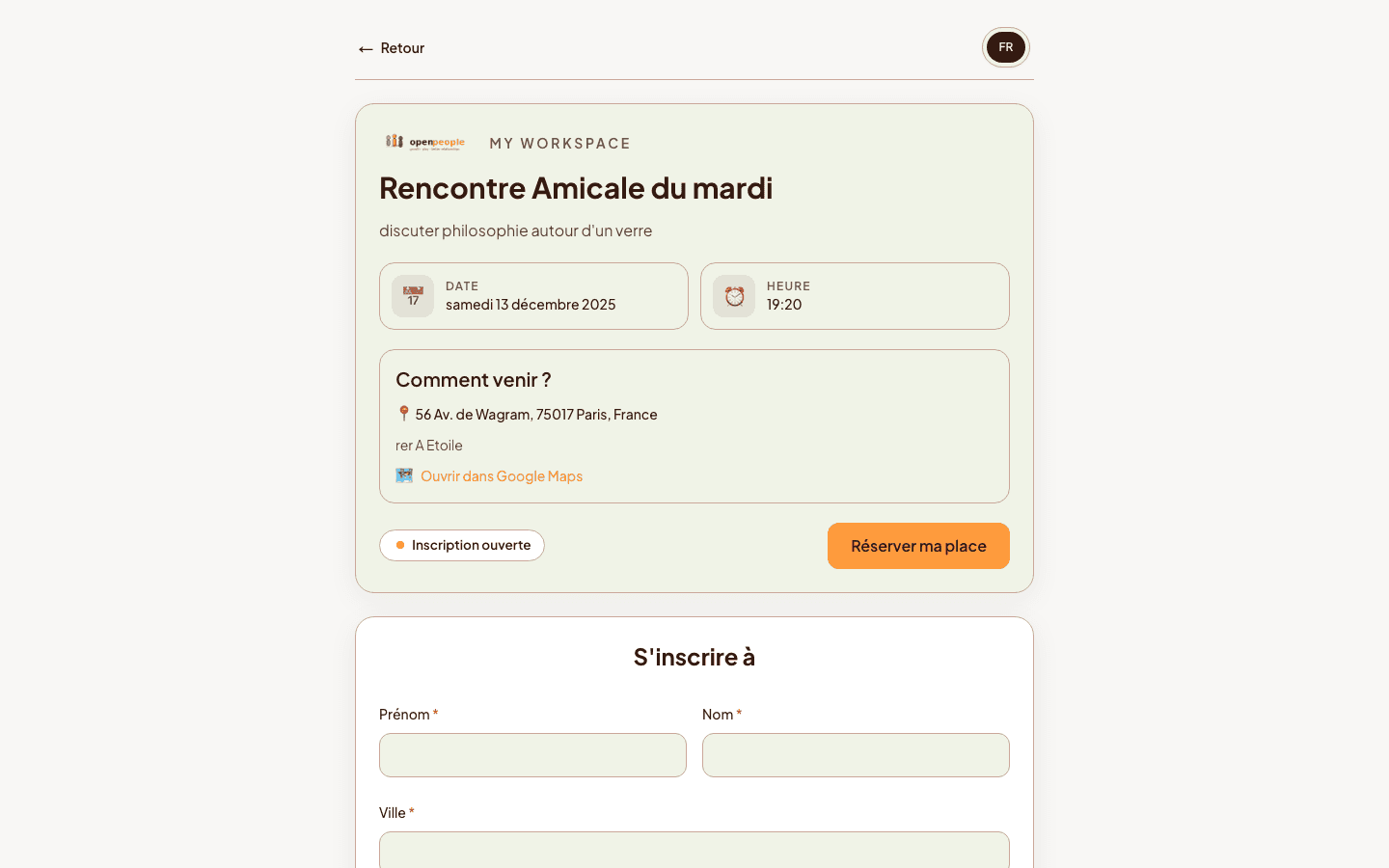
Task: Click the back arrow beside Retour
Action: 365,47
